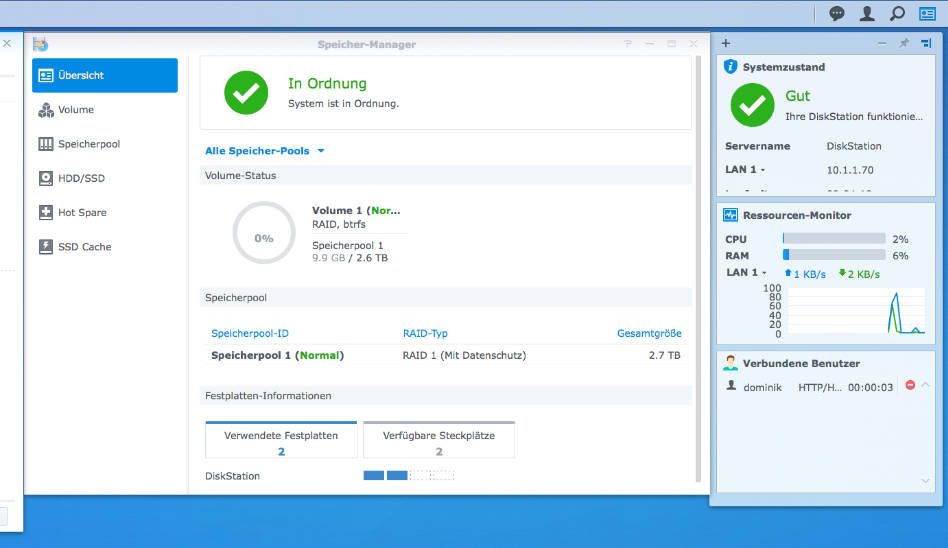The height and width of the screenshot is (548, 948).
Task: Click the Ressourcen-Monitor icon
Action: [x=730, y=215]
